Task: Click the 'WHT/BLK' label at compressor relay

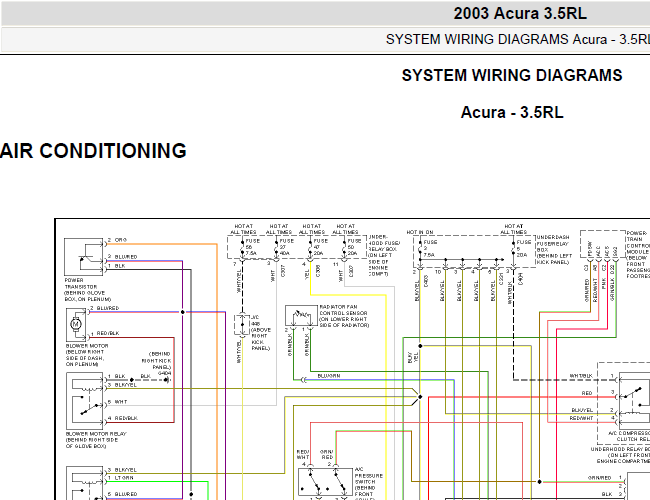Action: (581, 376)
